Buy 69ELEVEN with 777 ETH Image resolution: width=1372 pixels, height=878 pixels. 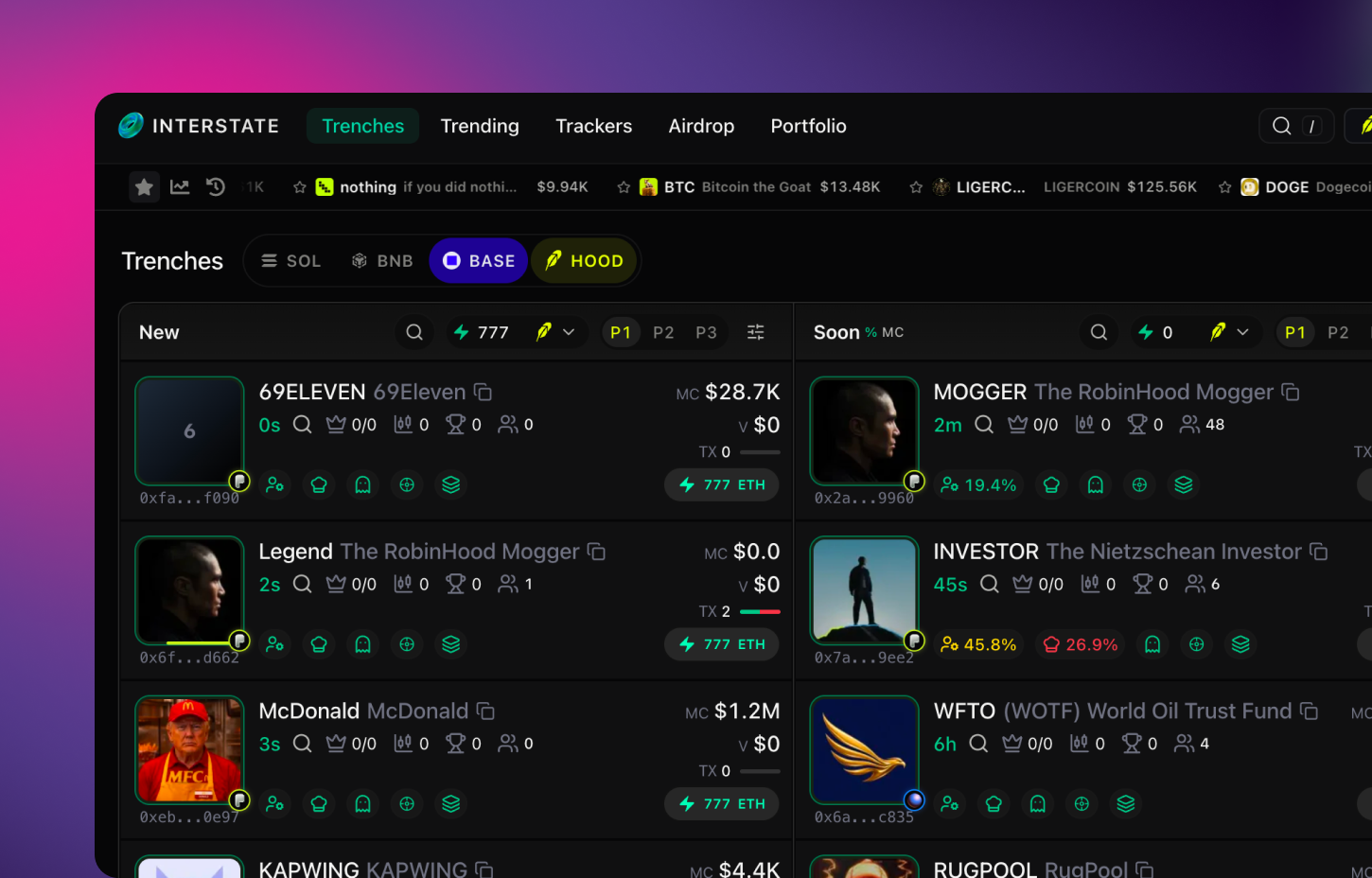[722, 485]
